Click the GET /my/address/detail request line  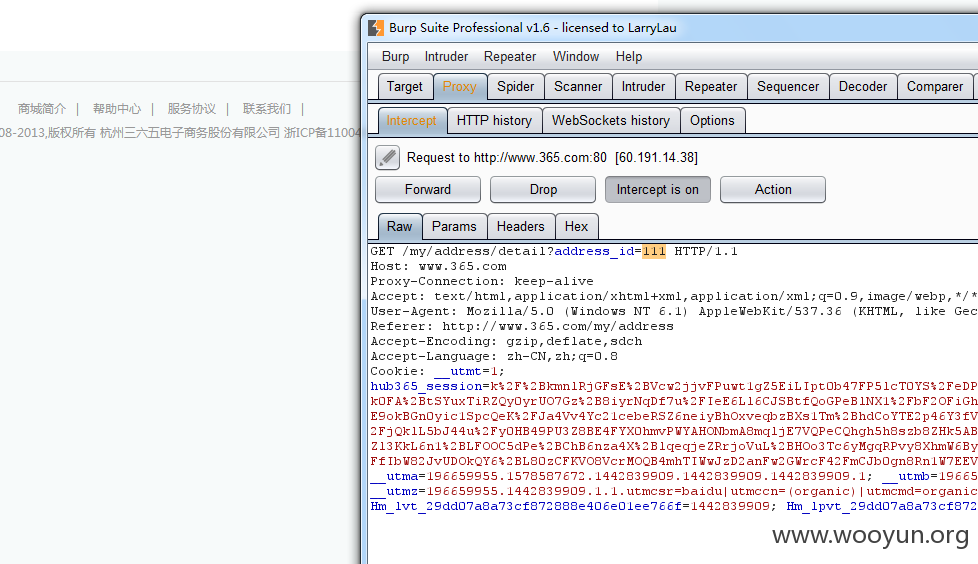pyautogui.click(x=554, y=251)
